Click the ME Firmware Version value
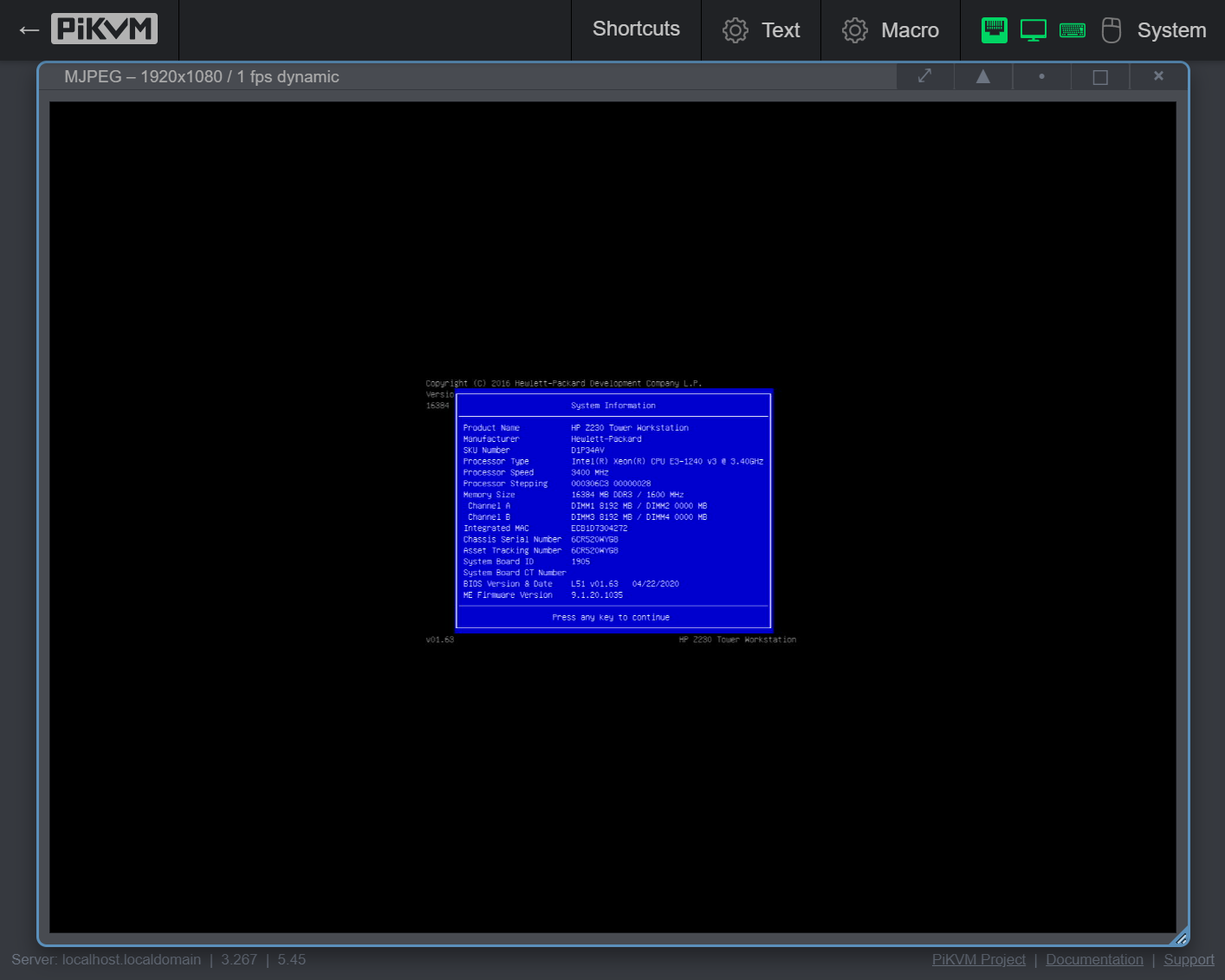 (x=597, y=595)
